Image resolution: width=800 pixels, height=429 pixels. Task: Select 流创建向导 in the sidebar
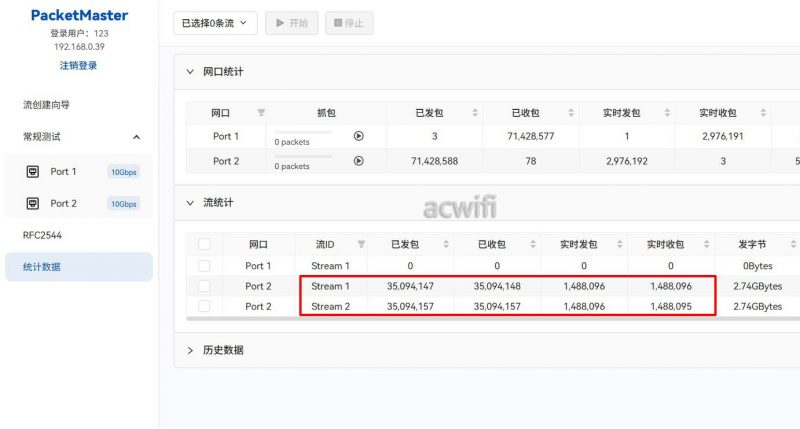coord(46,104)
